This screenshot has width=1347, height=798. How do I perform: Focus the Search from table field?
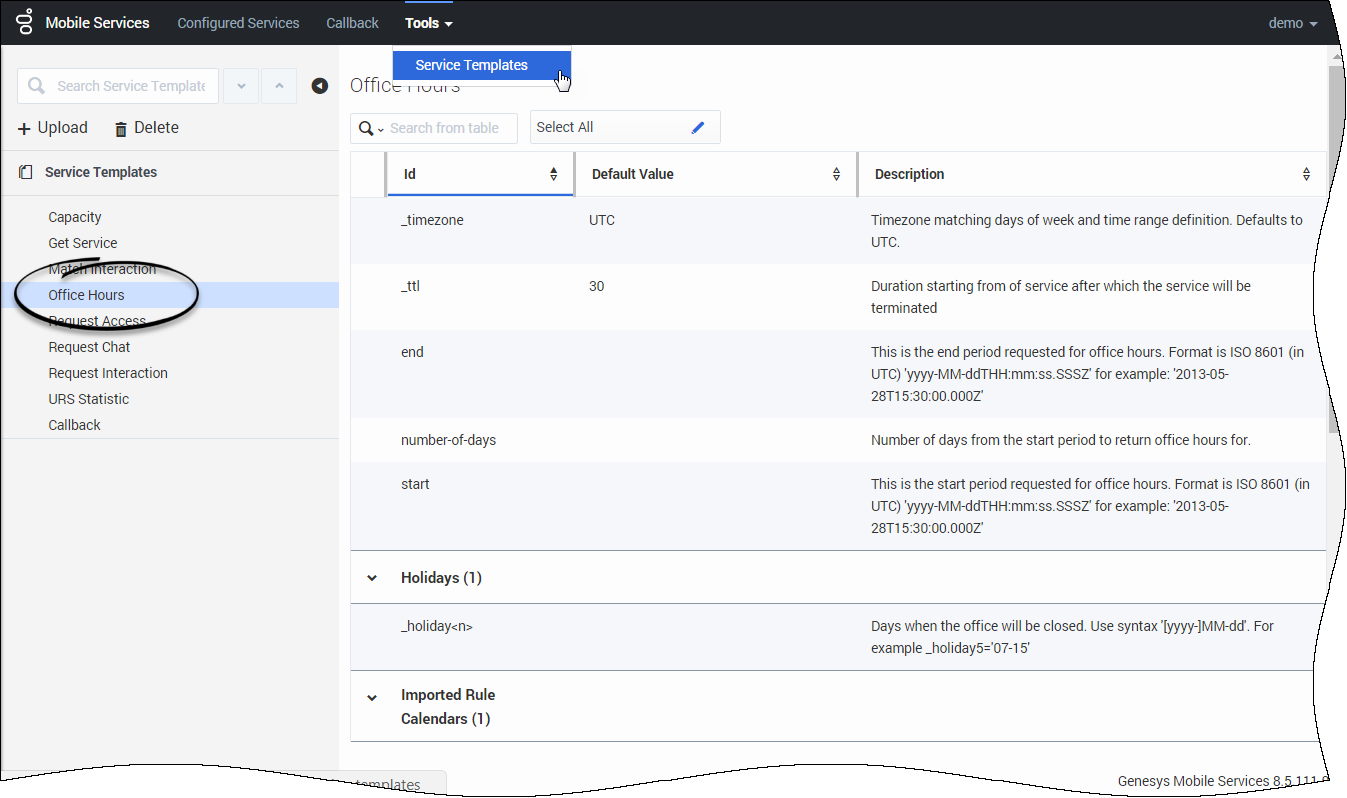(x=434, y=128)
